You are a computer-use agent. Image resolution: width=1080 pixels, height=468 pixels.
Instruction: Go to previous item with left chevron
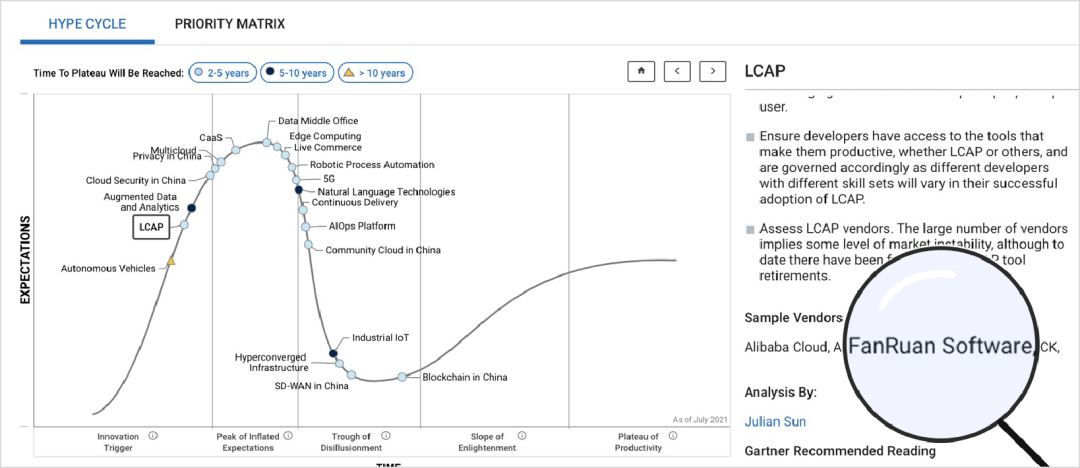[x=677, y=71]
